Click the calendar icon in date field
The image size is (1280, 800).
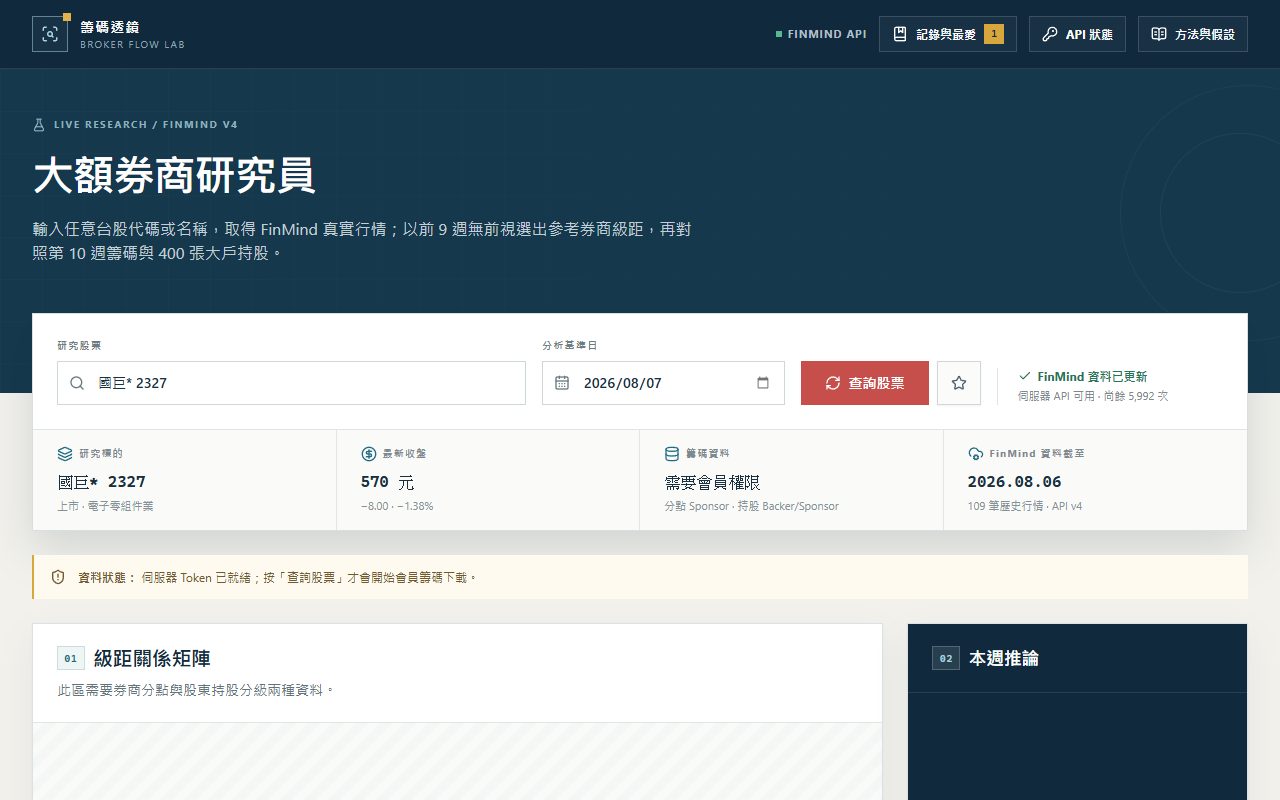(562, 383)
